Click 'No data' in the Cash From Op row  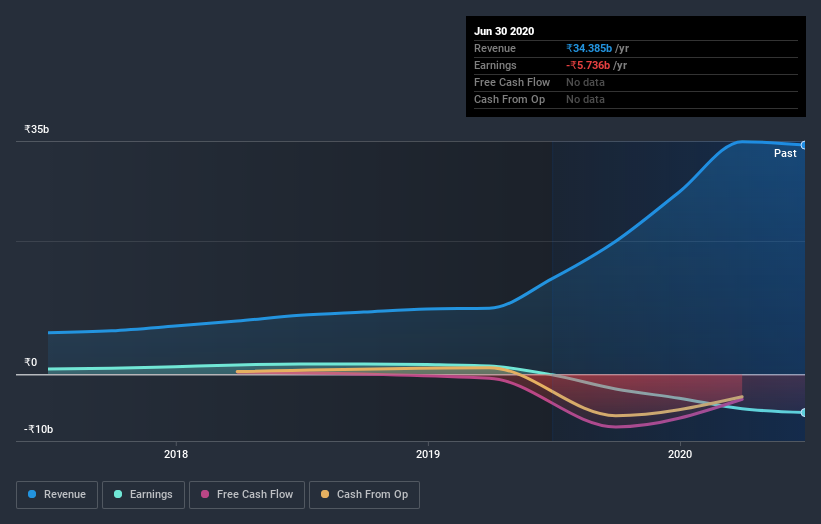585,99
